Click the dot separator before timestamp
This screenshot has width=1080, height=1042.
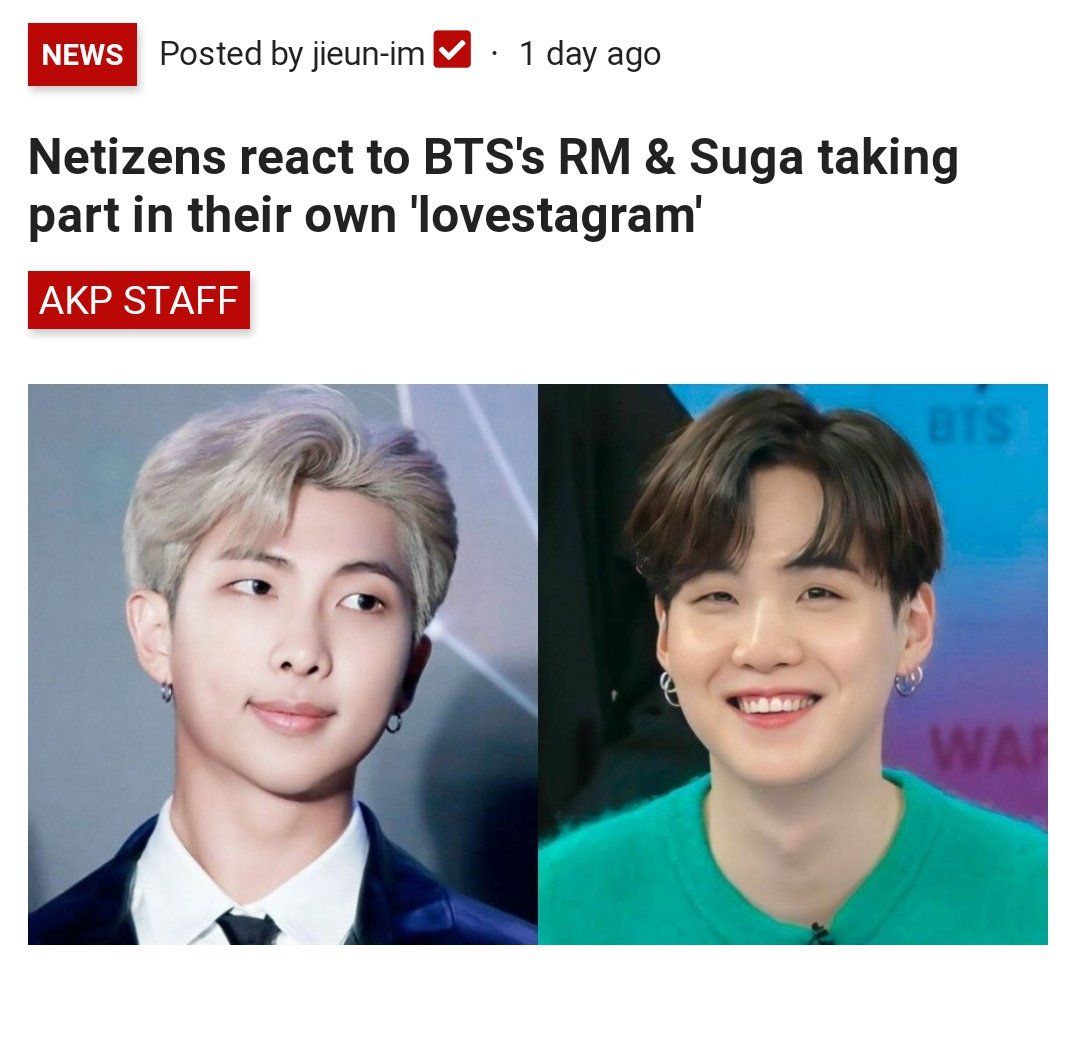494,54
